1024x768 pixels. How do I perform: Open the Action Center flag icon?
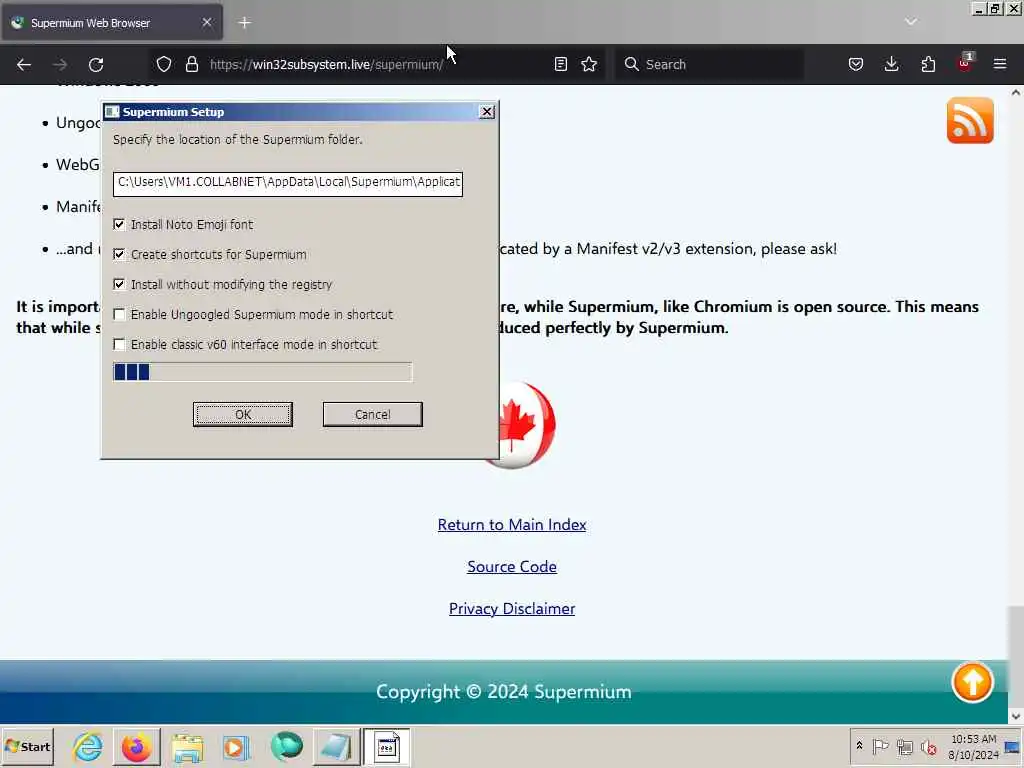click(880, 746)
